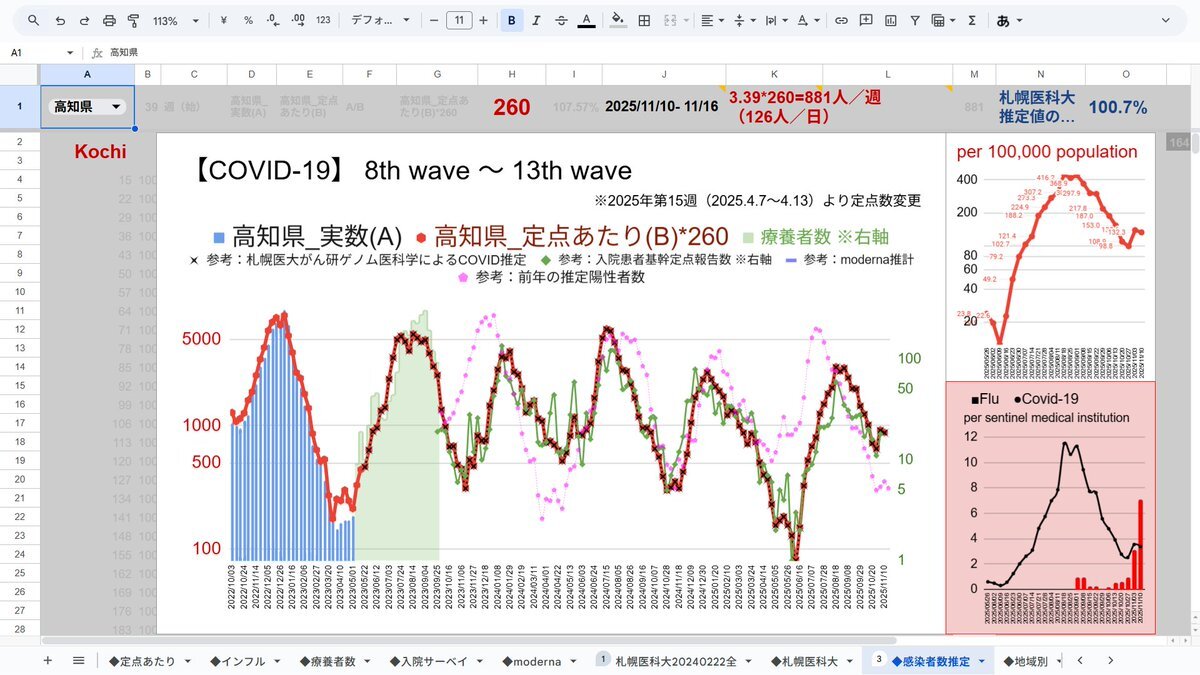Select the paint format roller tool
This screenshot has height=675, width=1200.
pyautogui.click(x=133, y=20)
